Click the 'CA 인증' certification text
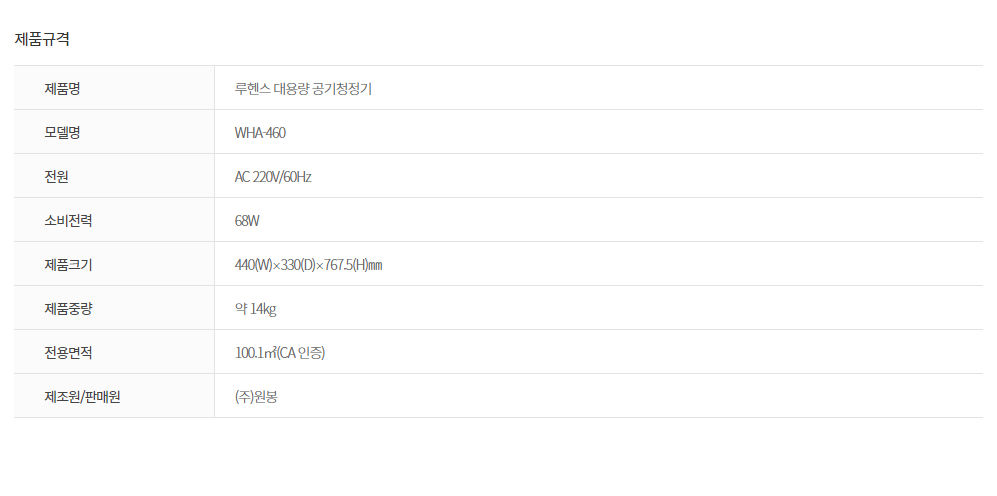 [x=303, y=353]
